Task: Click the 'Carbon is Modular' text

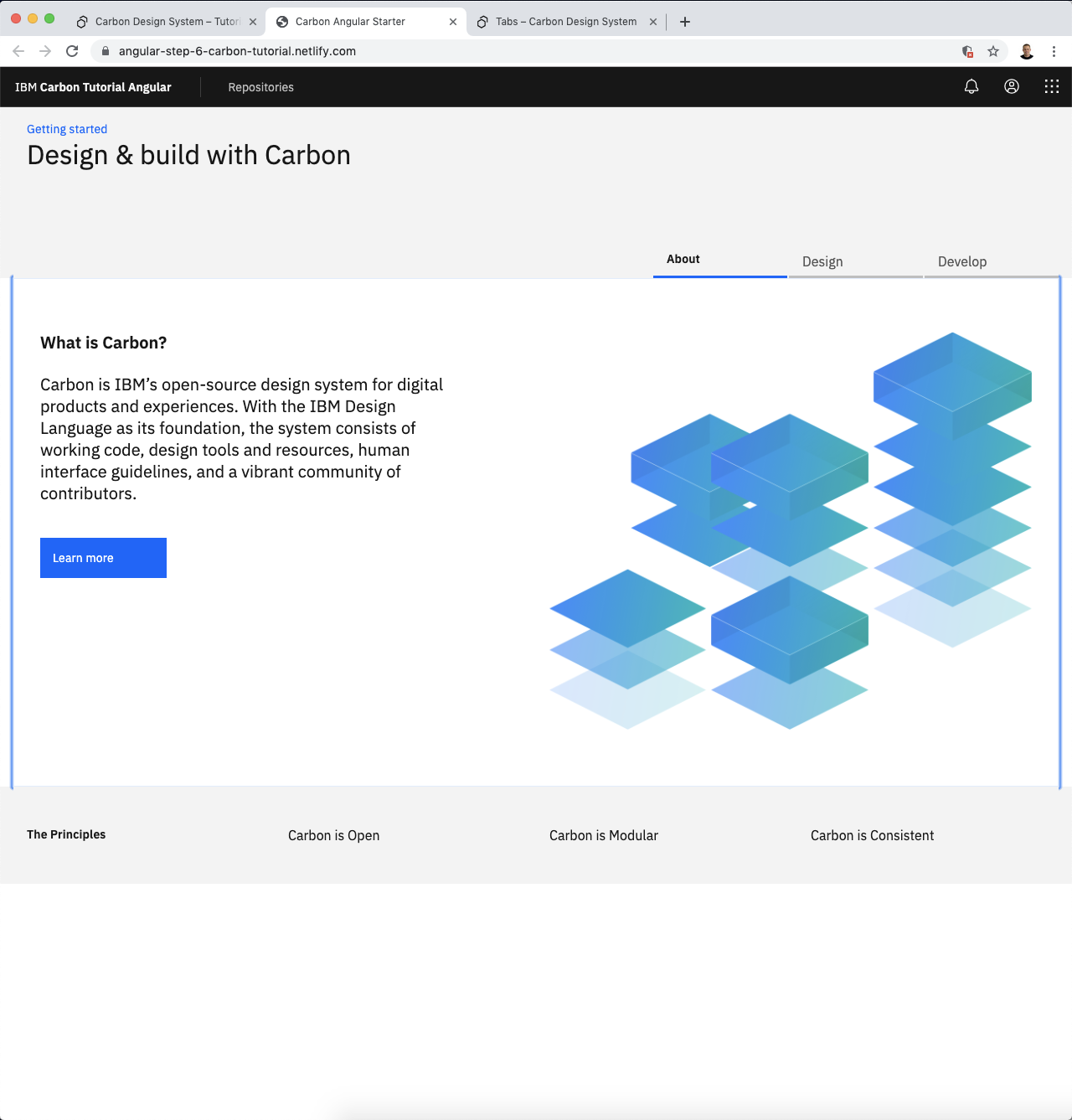Action: 604,835
